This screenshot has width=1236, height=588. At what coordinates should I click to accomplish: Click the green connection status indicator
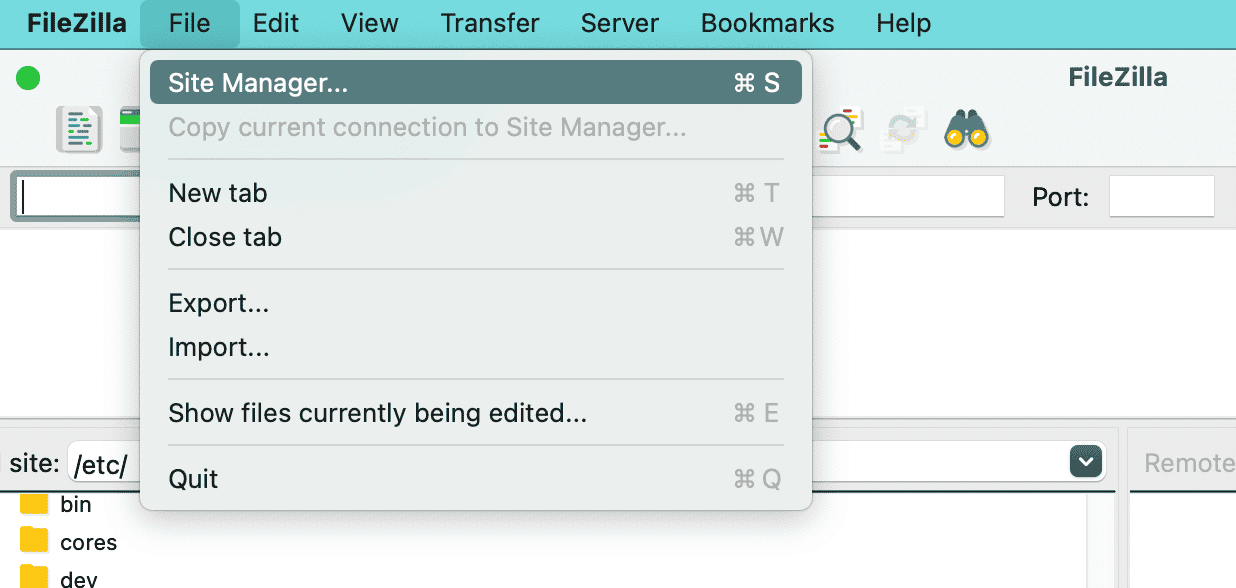(x=28, y=77)
